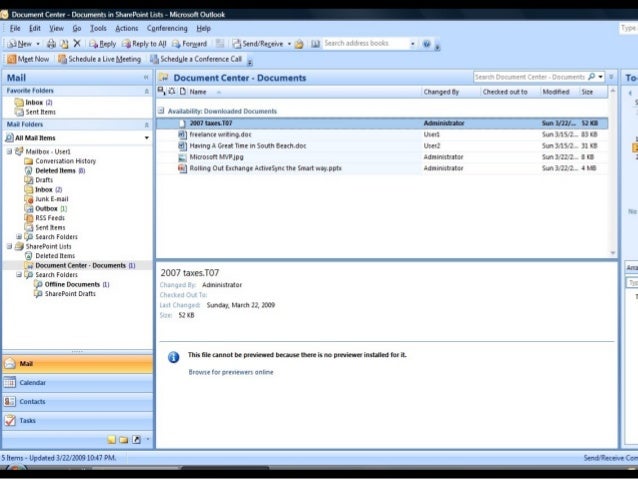Click the Forward toolbar button
Screen dimensions: 638x479
click(x=190, y=44)
